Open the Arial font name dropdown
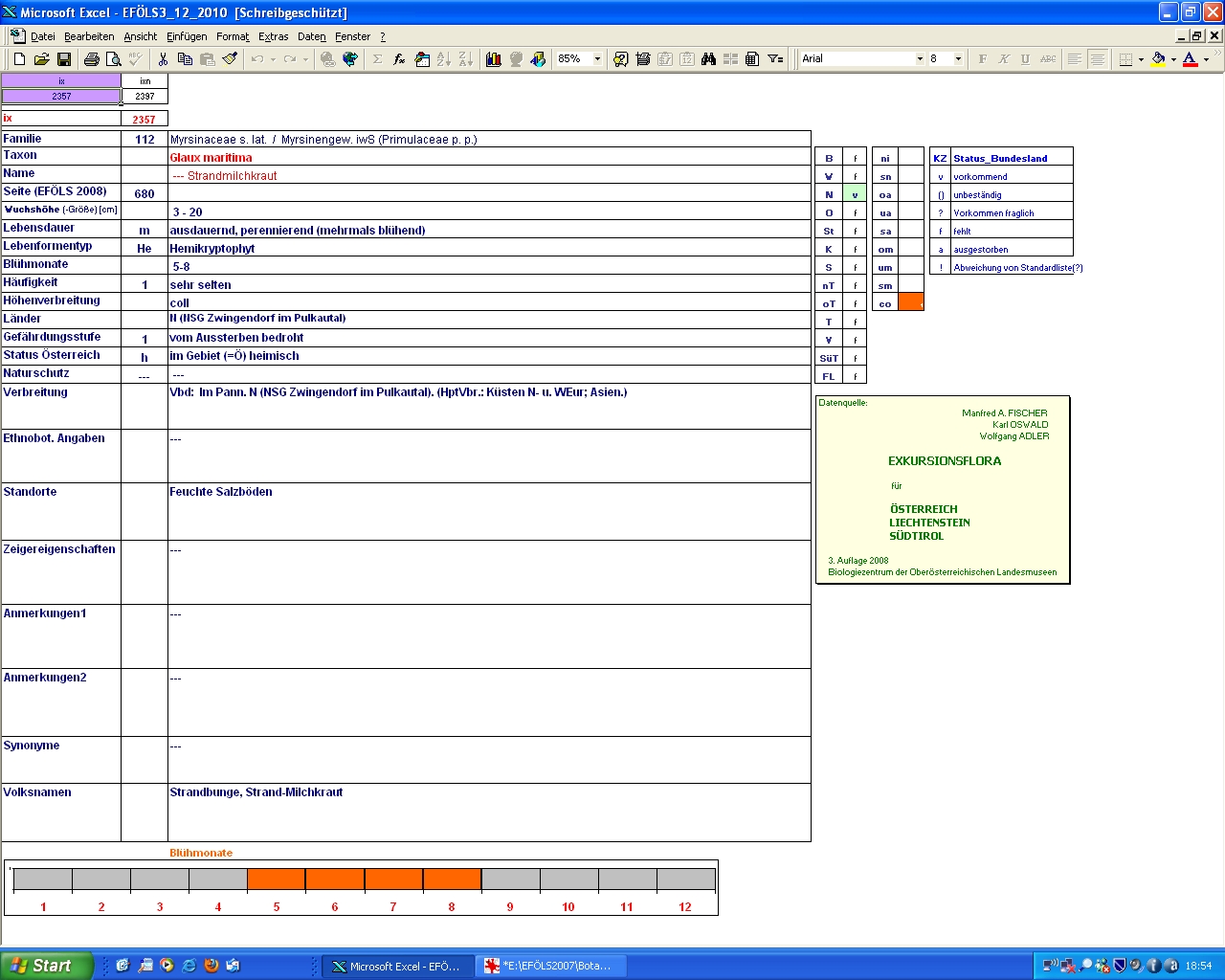The width and height of the screenshot is (1225, 980). [920, 59]
